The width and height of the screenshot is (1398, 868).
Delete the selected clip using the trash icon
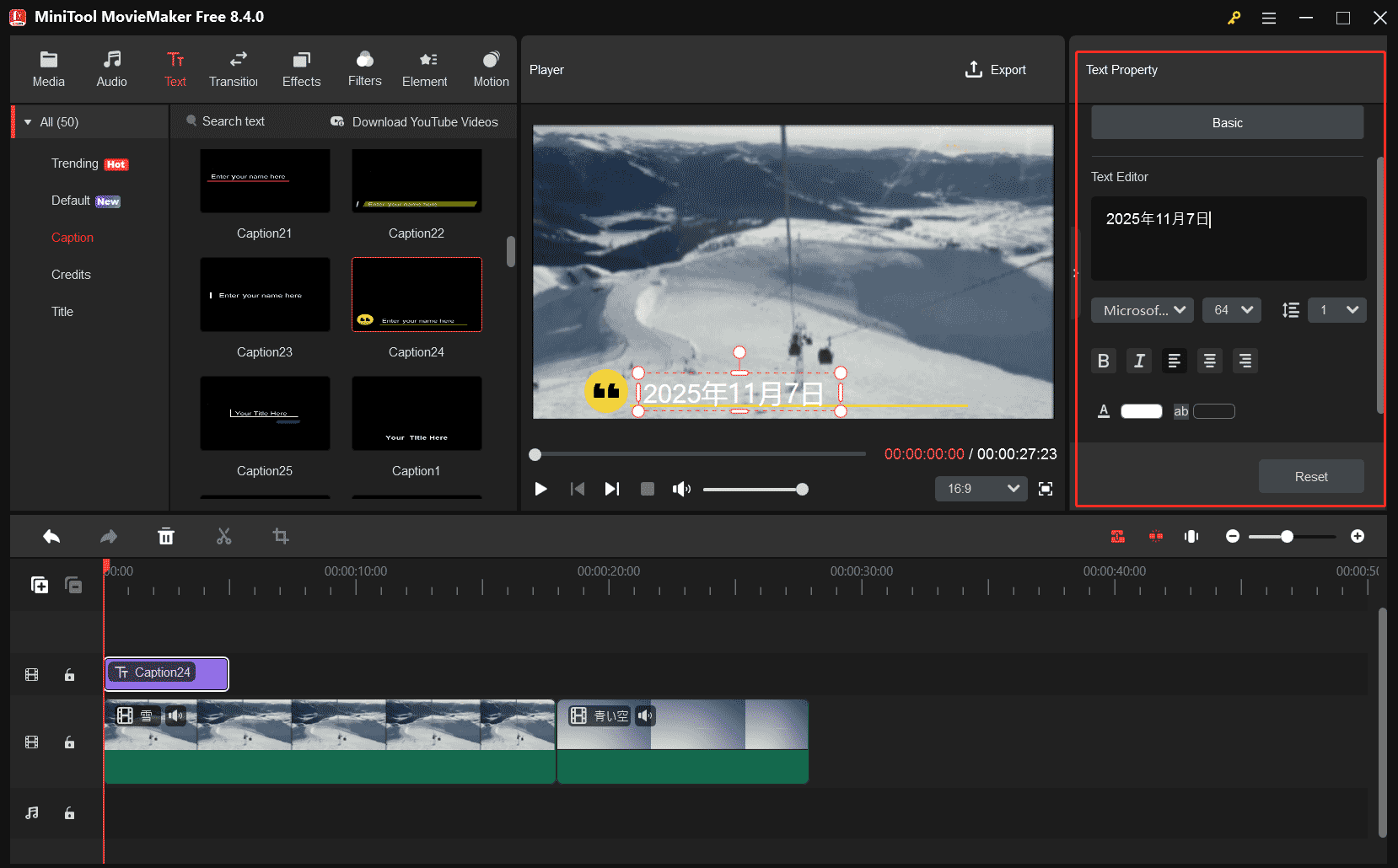(x=166, y=536)
